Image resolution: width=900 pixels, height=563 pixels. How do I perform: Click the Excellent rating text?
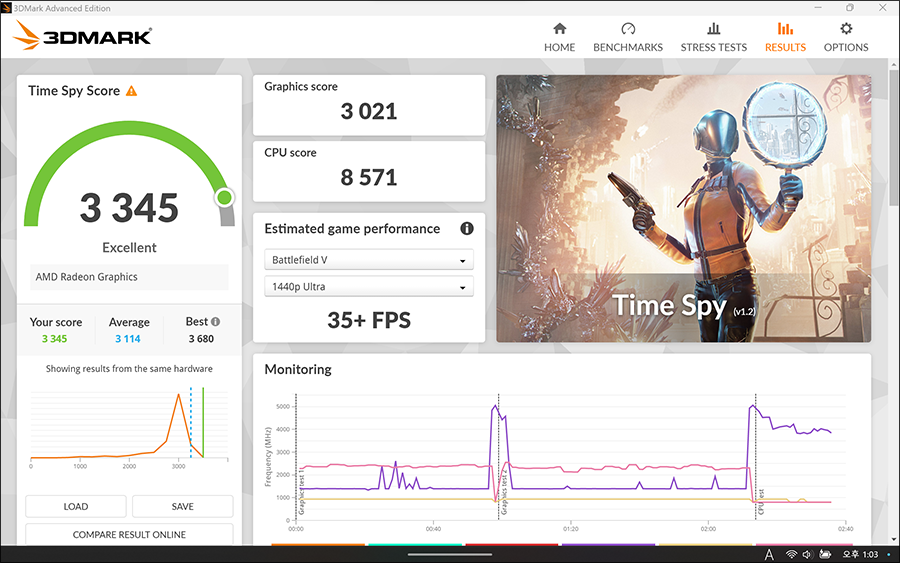point(129,247)
